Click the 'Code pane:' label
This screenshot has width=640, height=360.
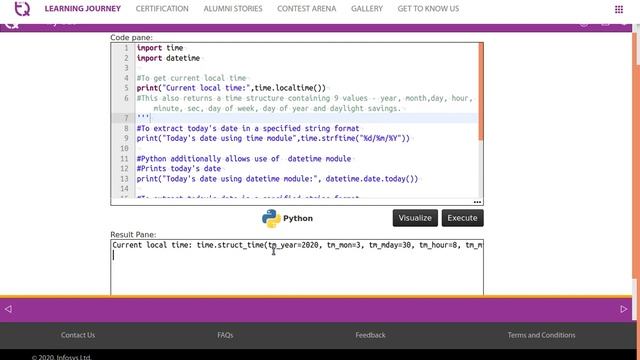pyautogui.click(x=131, y=38)
